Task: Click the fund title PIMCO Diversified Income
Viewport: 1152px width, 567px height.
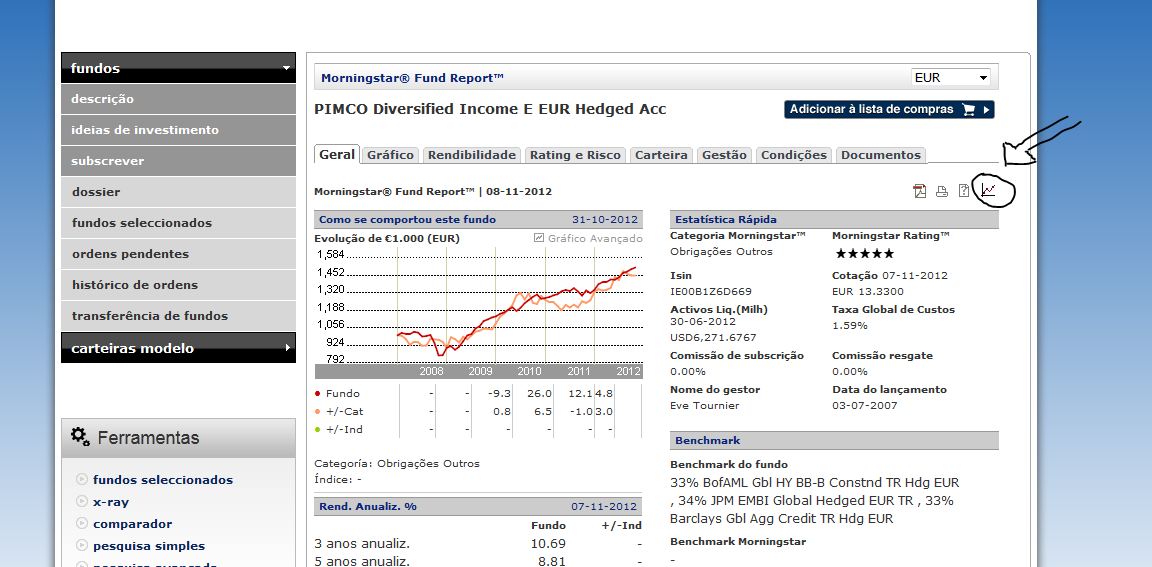Action: click(490, 109)
